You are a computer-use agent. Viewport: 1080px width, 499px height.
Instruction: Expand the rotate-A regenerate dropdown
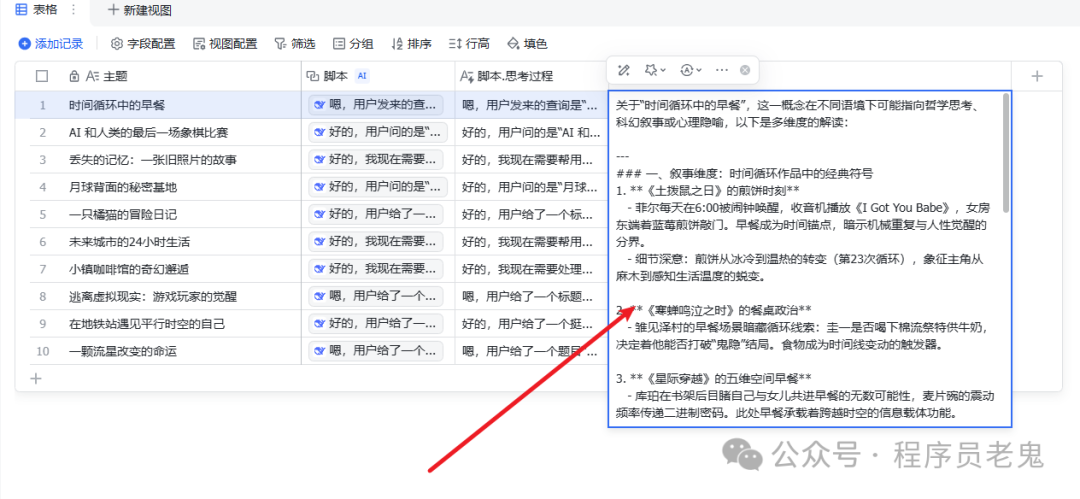[691, 70]
